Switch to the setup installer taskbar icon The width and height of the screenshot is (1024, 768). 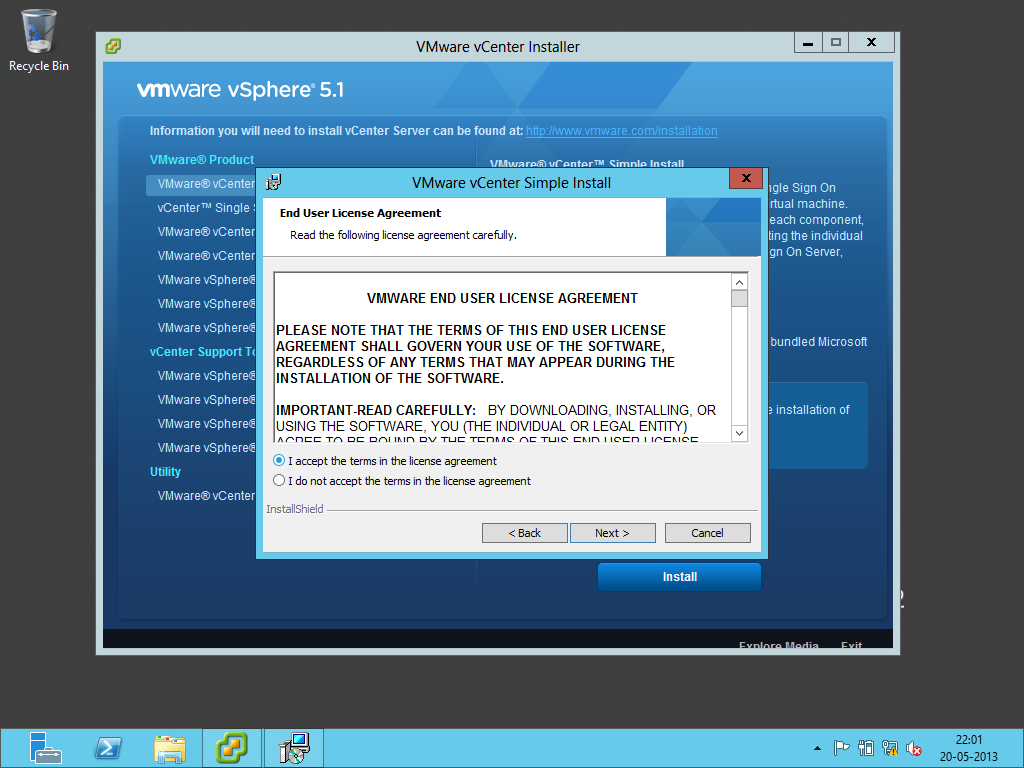pos(294,748)
